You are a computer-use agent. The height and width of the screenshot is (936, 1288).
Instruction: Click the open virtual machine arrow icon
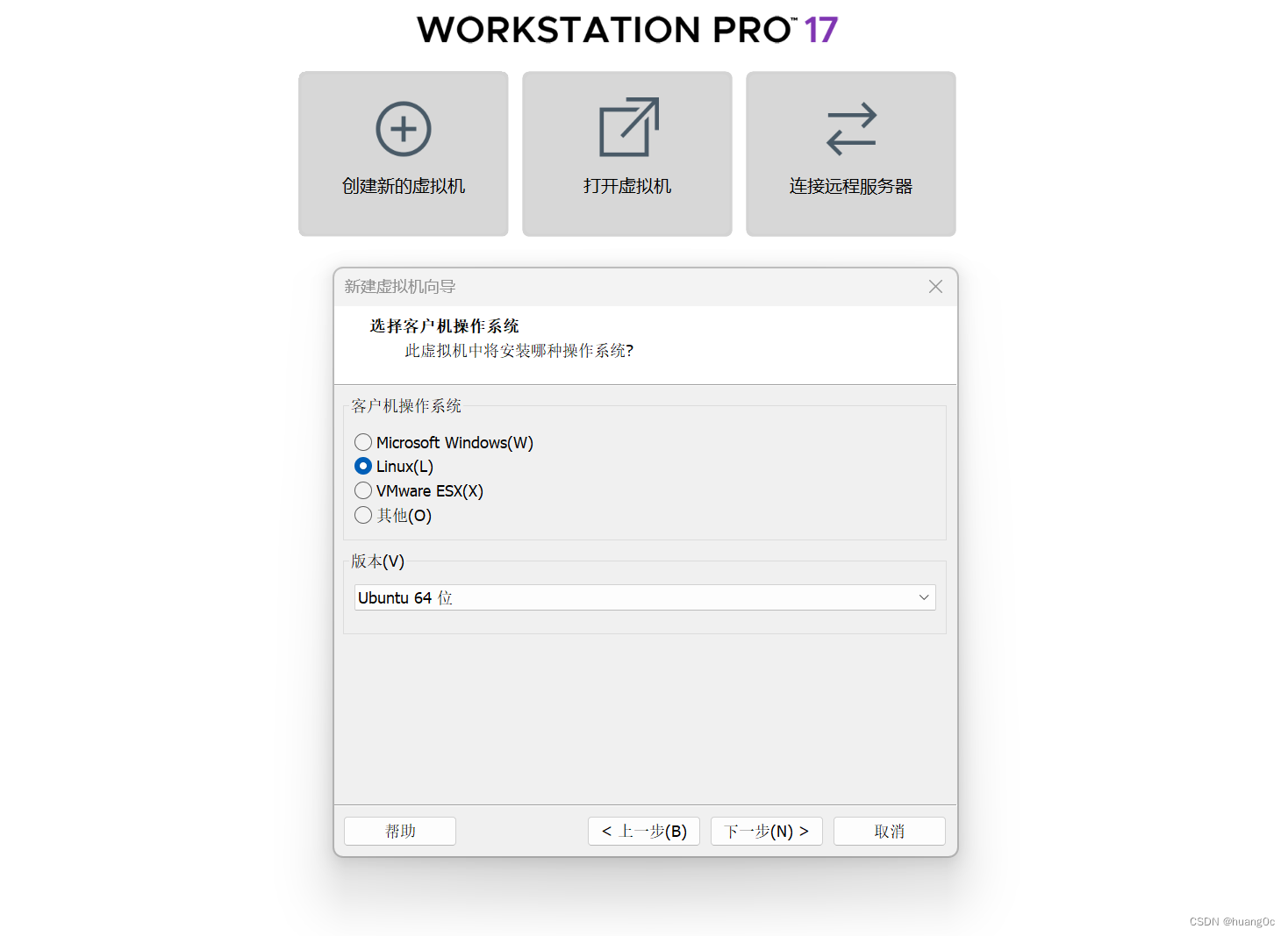[x=628, y=127]
